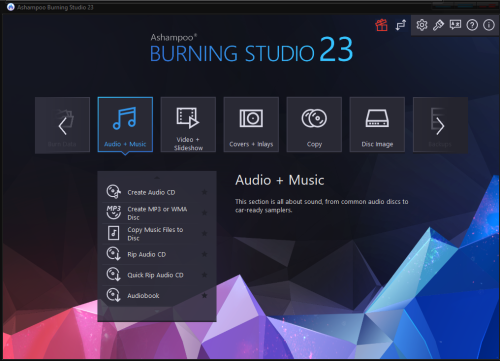
Task: Choose Rip Audio CD
Action: tap(157, 254)
